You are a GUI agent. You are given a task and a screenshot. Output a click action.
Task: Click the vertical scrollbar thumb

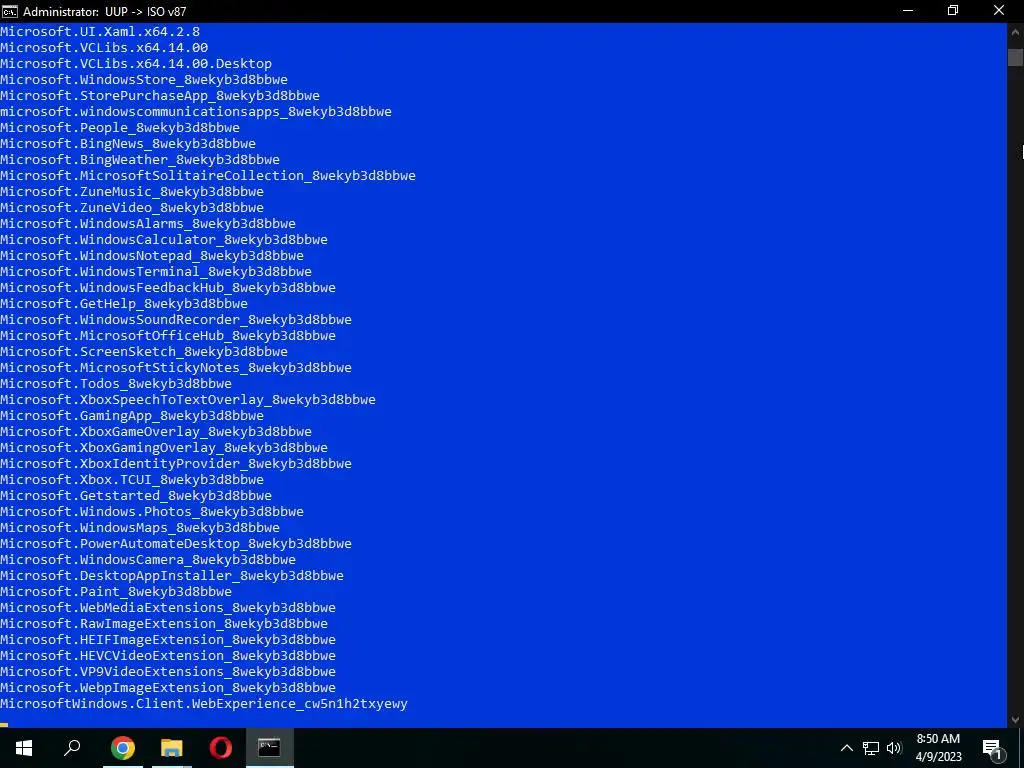click(x=1015, y=57)
